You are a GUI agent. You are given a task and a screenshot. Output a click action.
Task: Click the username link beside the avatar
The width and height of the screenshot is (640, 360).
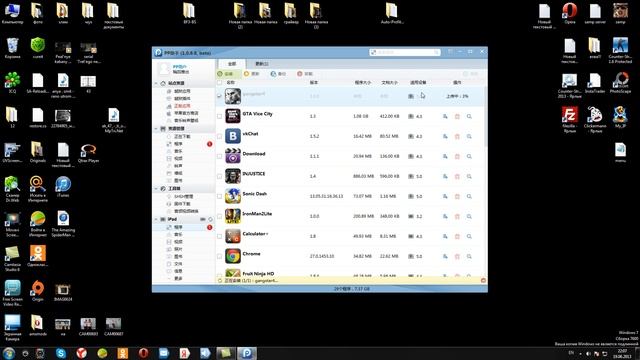tap(180, 67)
